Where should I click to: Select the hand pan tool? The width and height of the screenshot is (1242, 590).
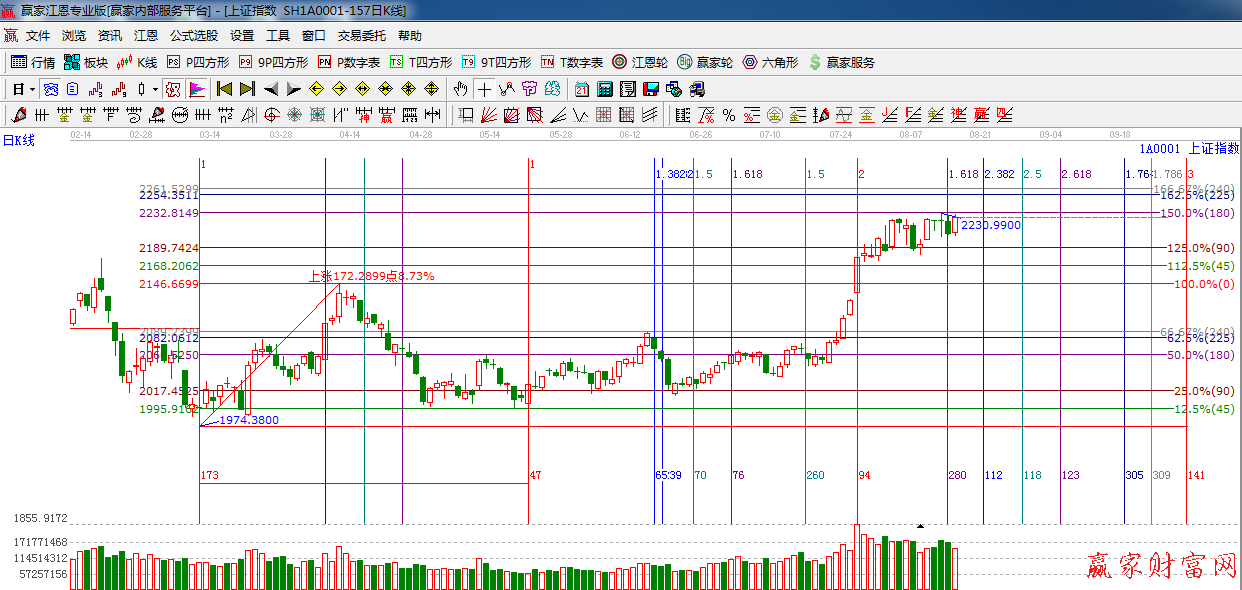(460, 89)
